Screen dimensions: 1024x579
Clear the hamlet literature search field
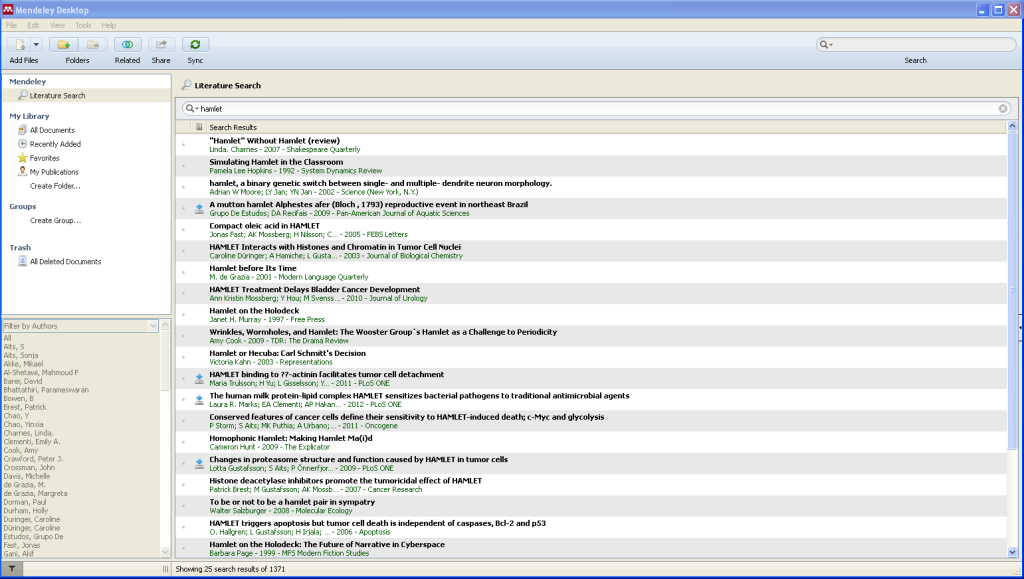(x=1003, y=108)
